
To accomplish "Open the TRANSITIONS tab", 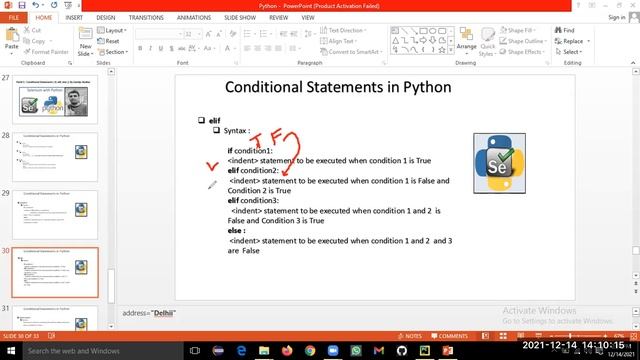I will tap(146, 18).
